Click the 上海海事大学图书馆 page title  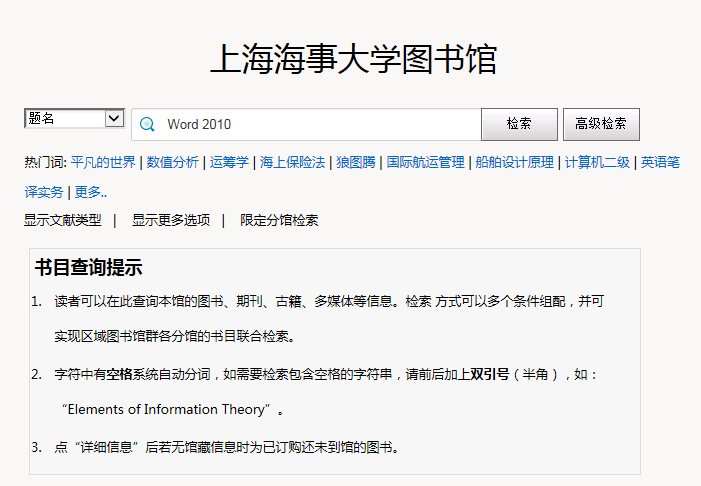[x=354, y=59]
